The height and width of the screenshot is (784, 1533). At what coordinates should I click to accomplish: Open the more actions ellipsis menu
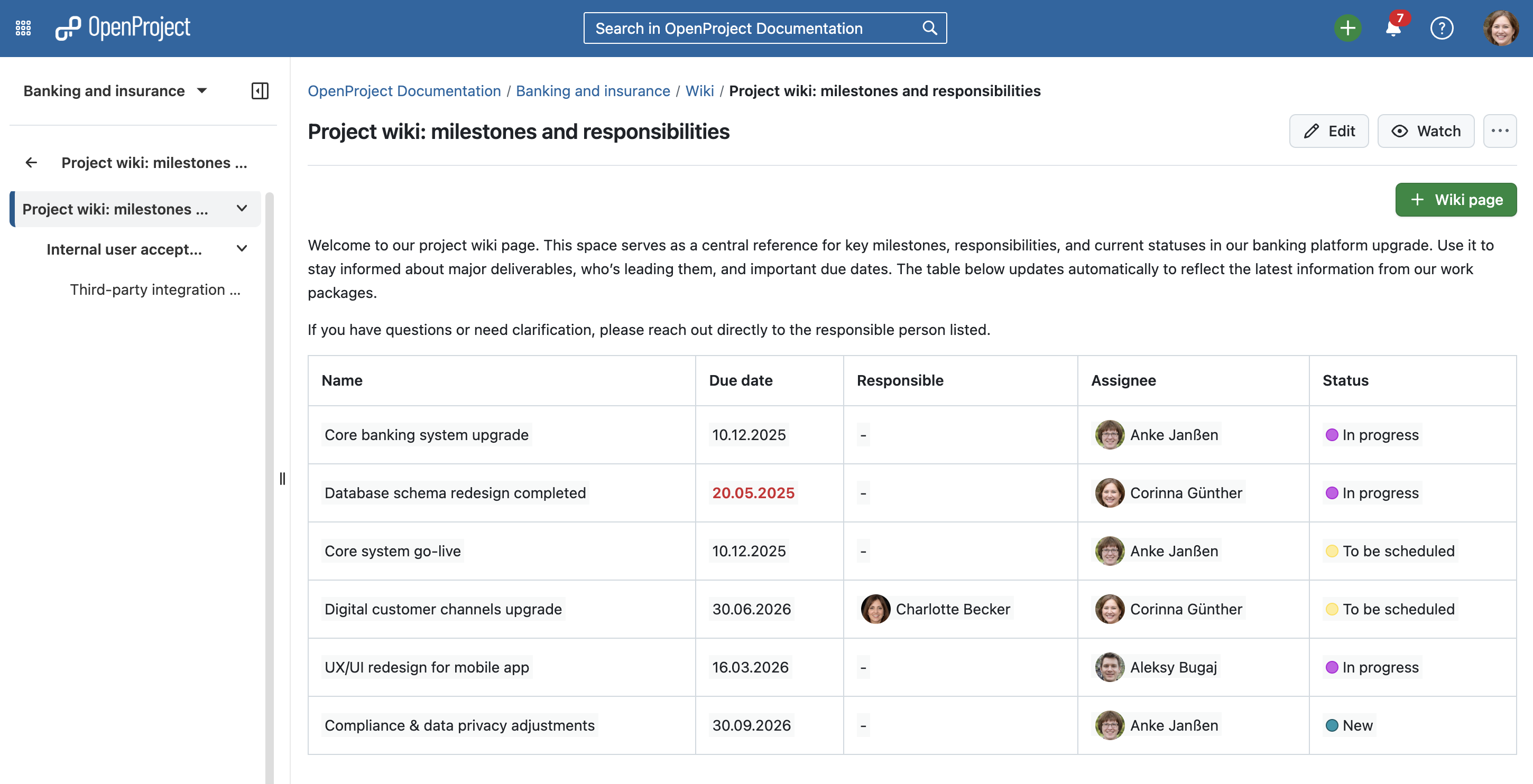pyautogui.click(x=1499, y=131)
